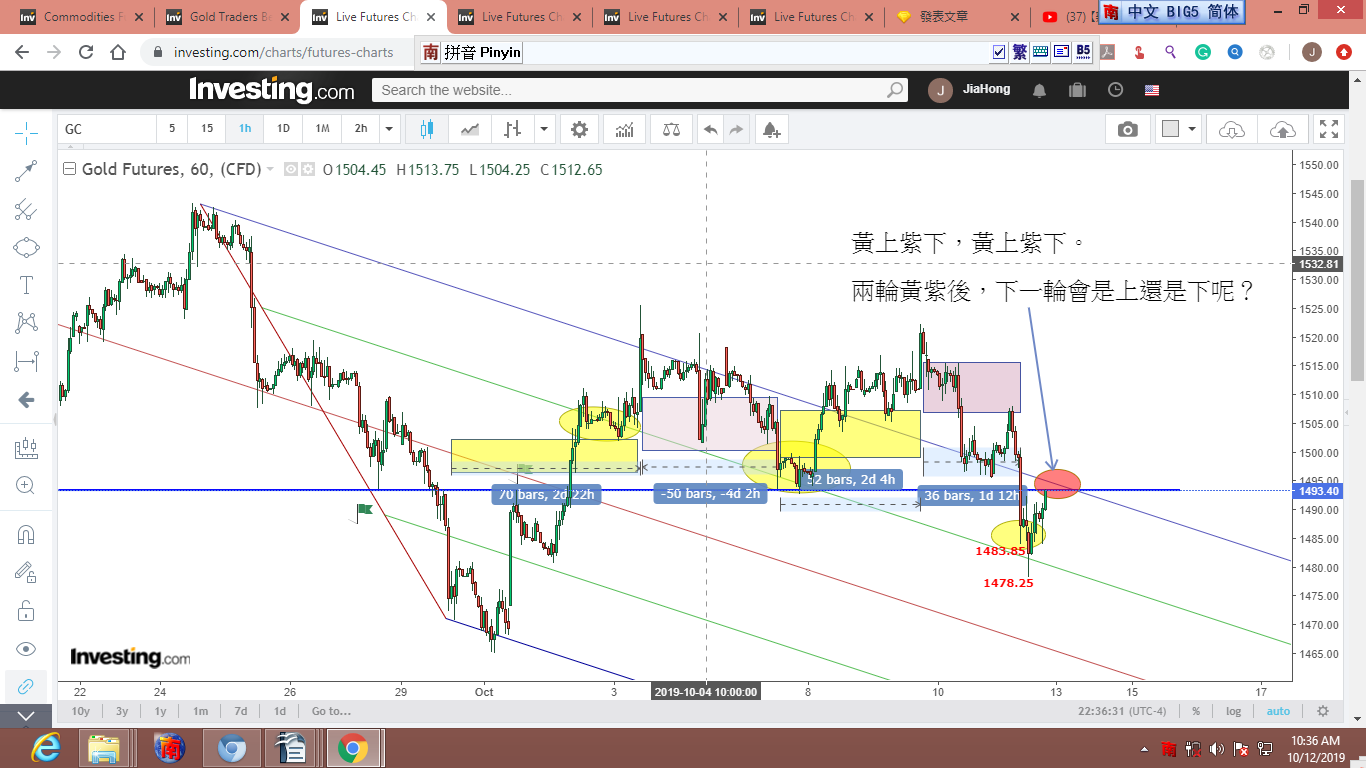Activate the zoom-in magnifier tool
The height and width of the screenshot is (768, 1366).
tap(26, 486)
